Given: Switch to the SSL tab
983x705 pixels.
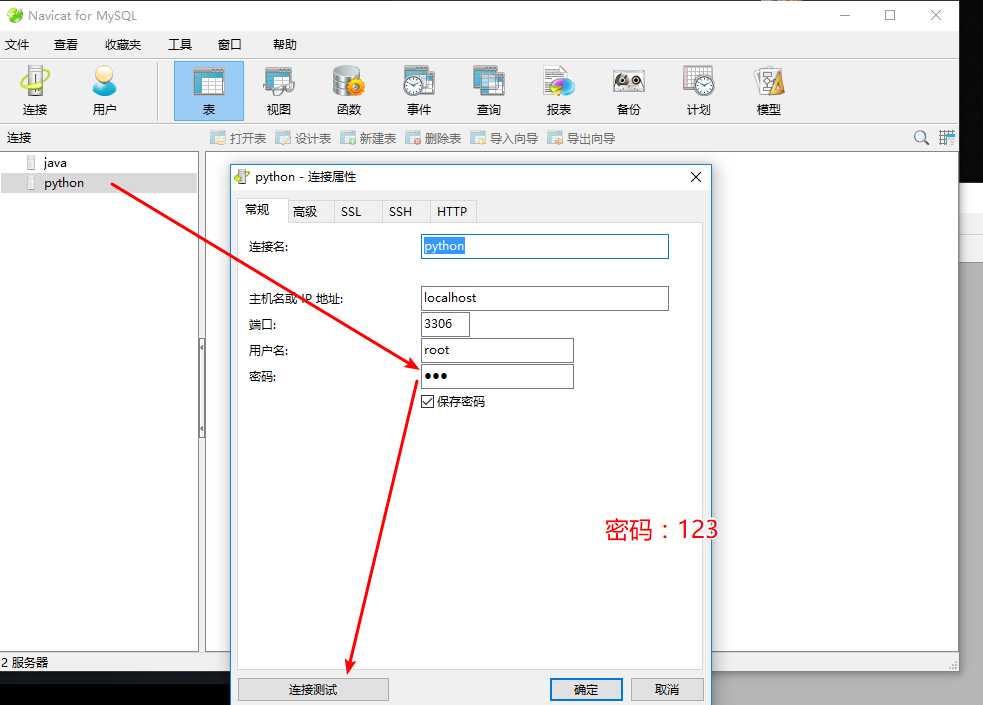Looking at the screenshot, I should (358, 212).
